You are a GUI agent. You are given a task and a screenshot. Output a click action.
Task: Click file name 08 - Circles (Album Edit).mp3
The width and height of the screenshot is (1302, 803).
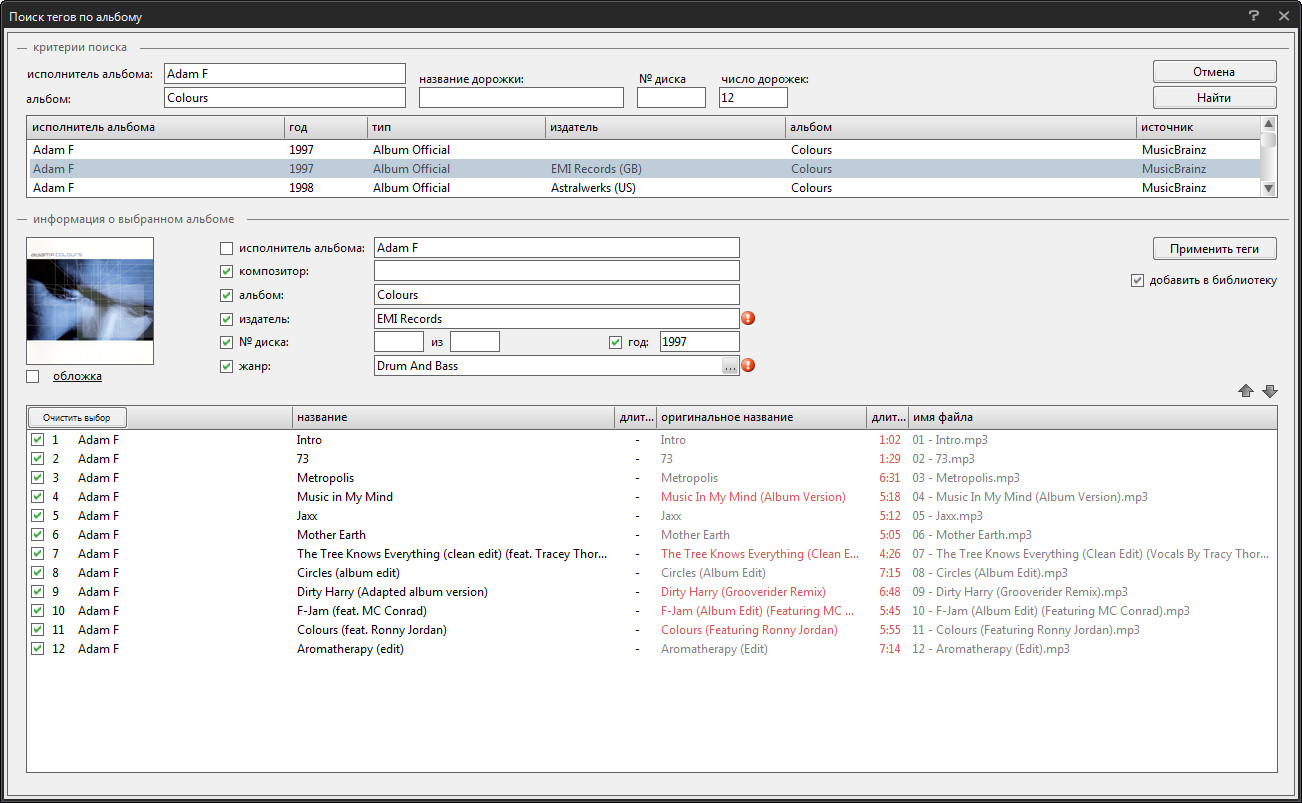(990, 573)
